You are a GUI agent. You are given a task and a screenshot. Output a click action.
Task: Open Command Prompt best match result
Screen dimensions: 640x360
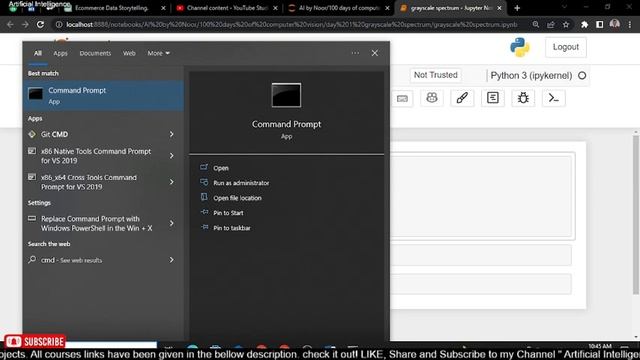tap(103, 96)
